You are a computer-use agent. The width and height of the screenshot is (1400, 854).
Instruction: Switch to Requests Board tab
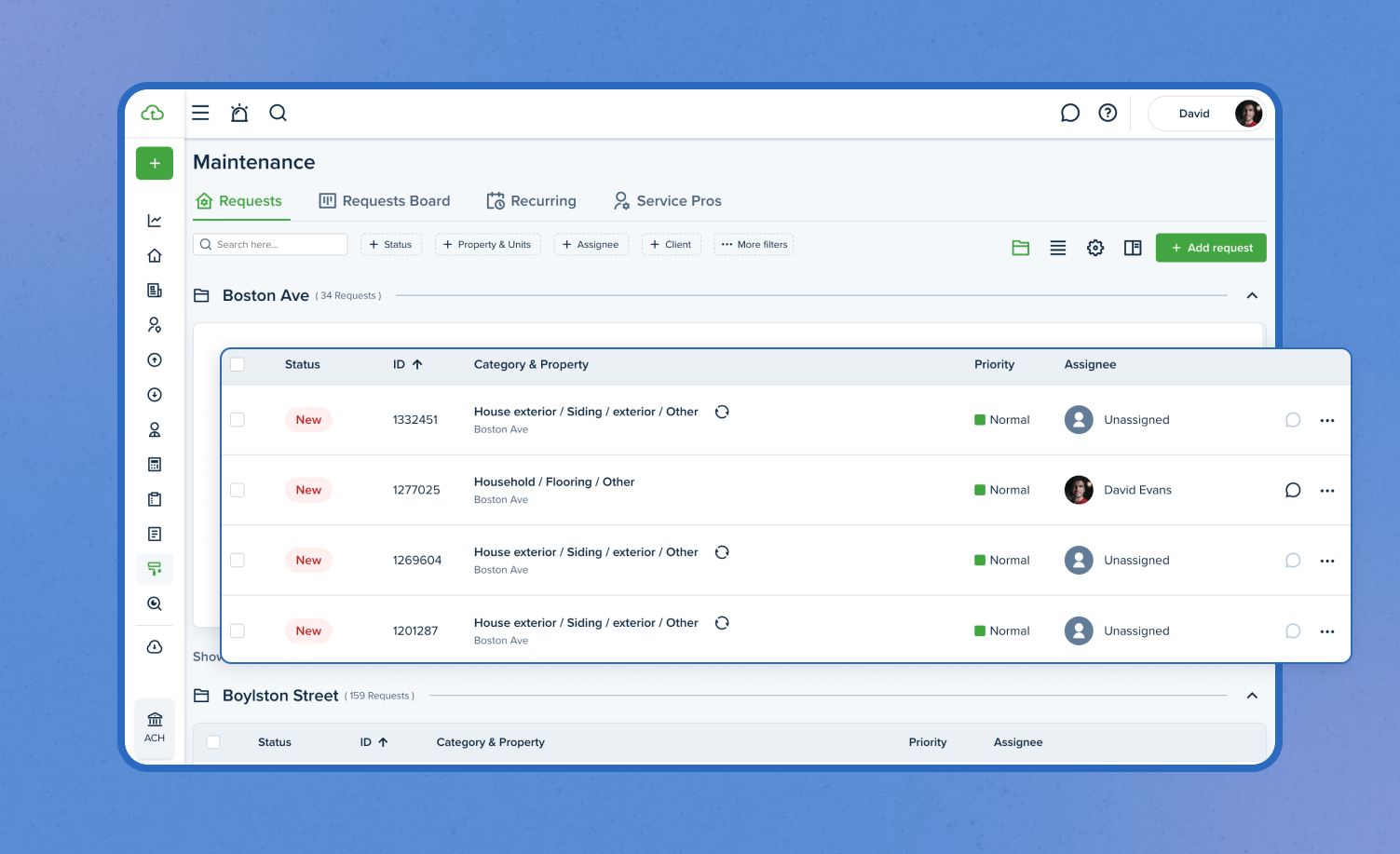coord(385,201)
